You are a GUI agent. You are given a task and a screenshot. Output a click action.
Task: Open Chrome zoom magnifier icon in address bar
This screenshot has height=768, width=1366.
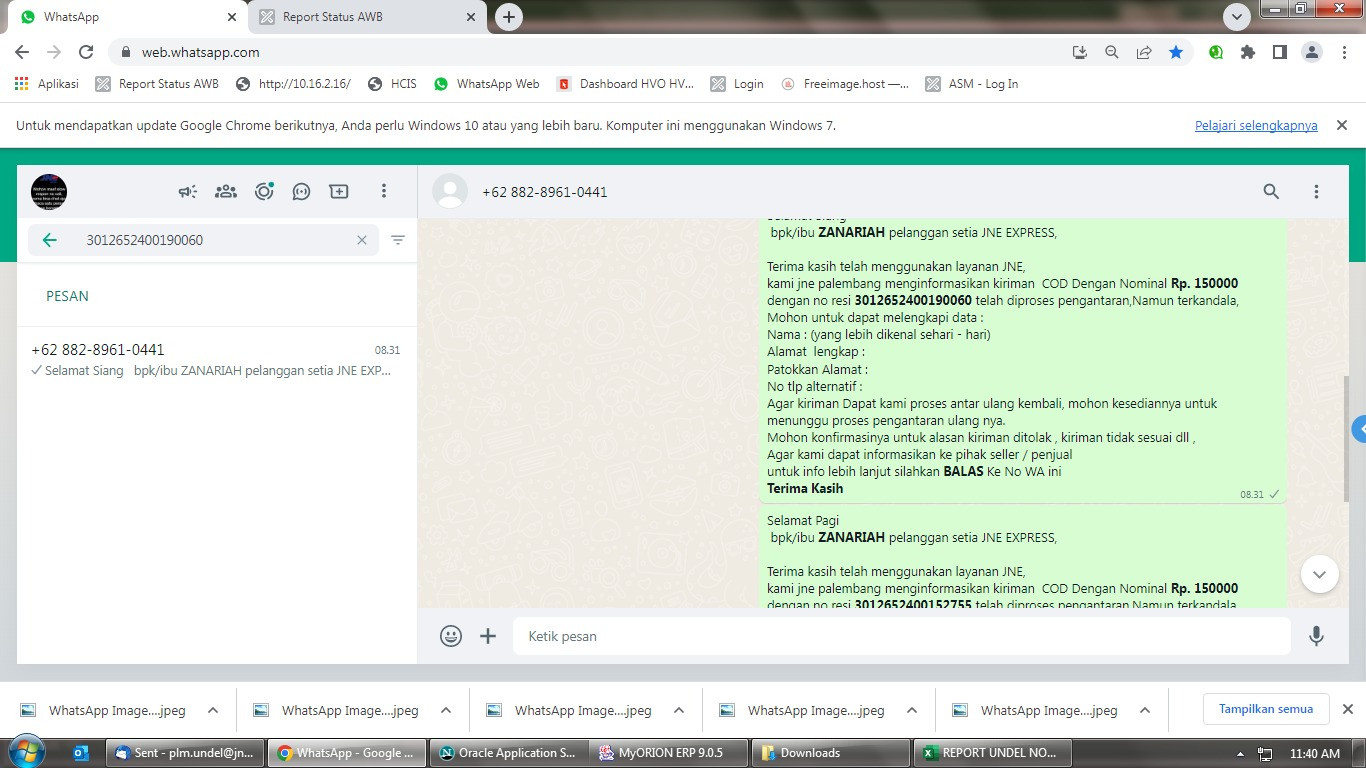pos(1111,52)
